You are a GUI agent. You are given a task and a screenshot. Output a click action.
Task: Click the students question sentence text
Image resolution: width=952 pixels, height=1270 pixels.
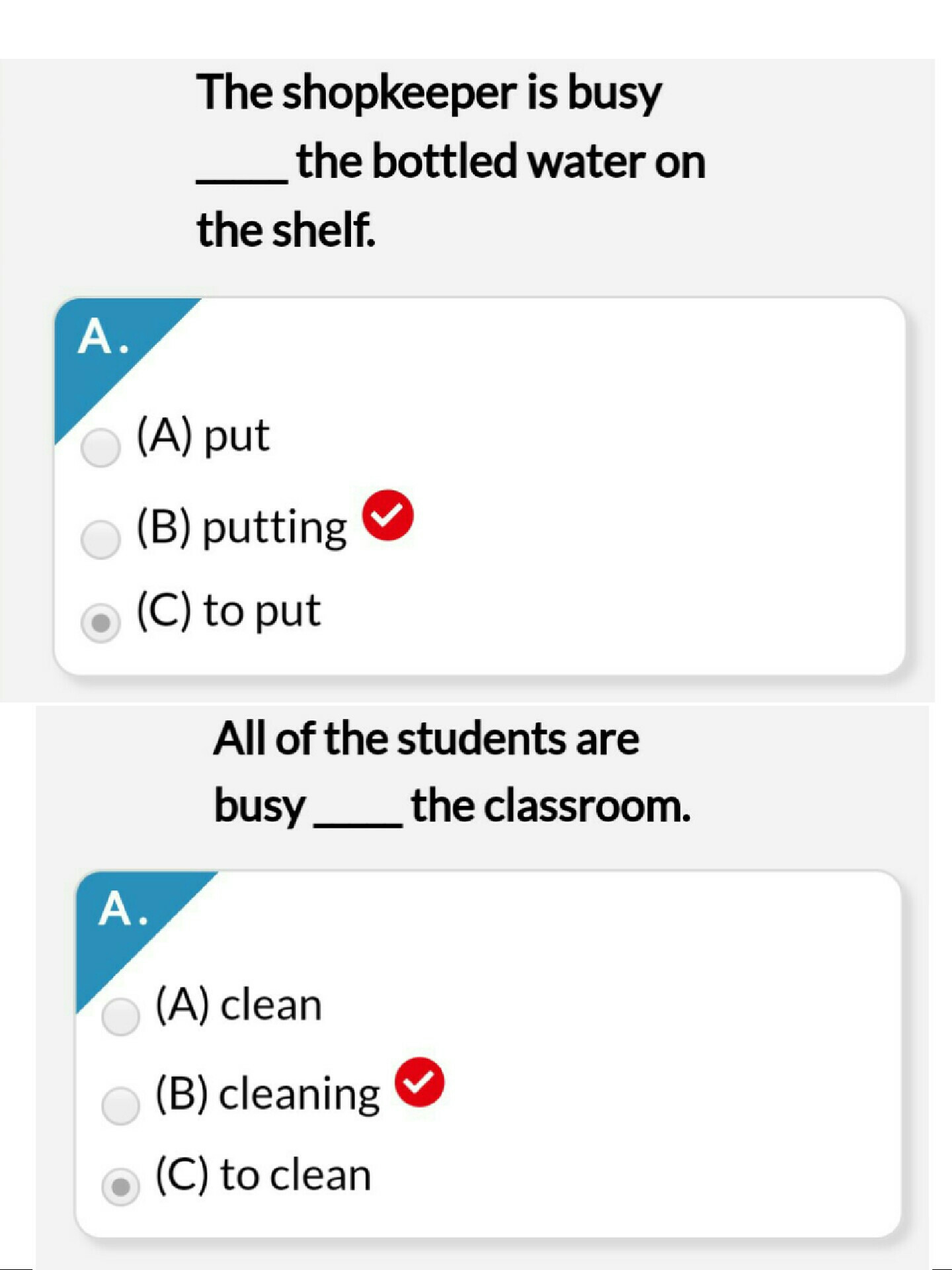(x=452, y=773)
